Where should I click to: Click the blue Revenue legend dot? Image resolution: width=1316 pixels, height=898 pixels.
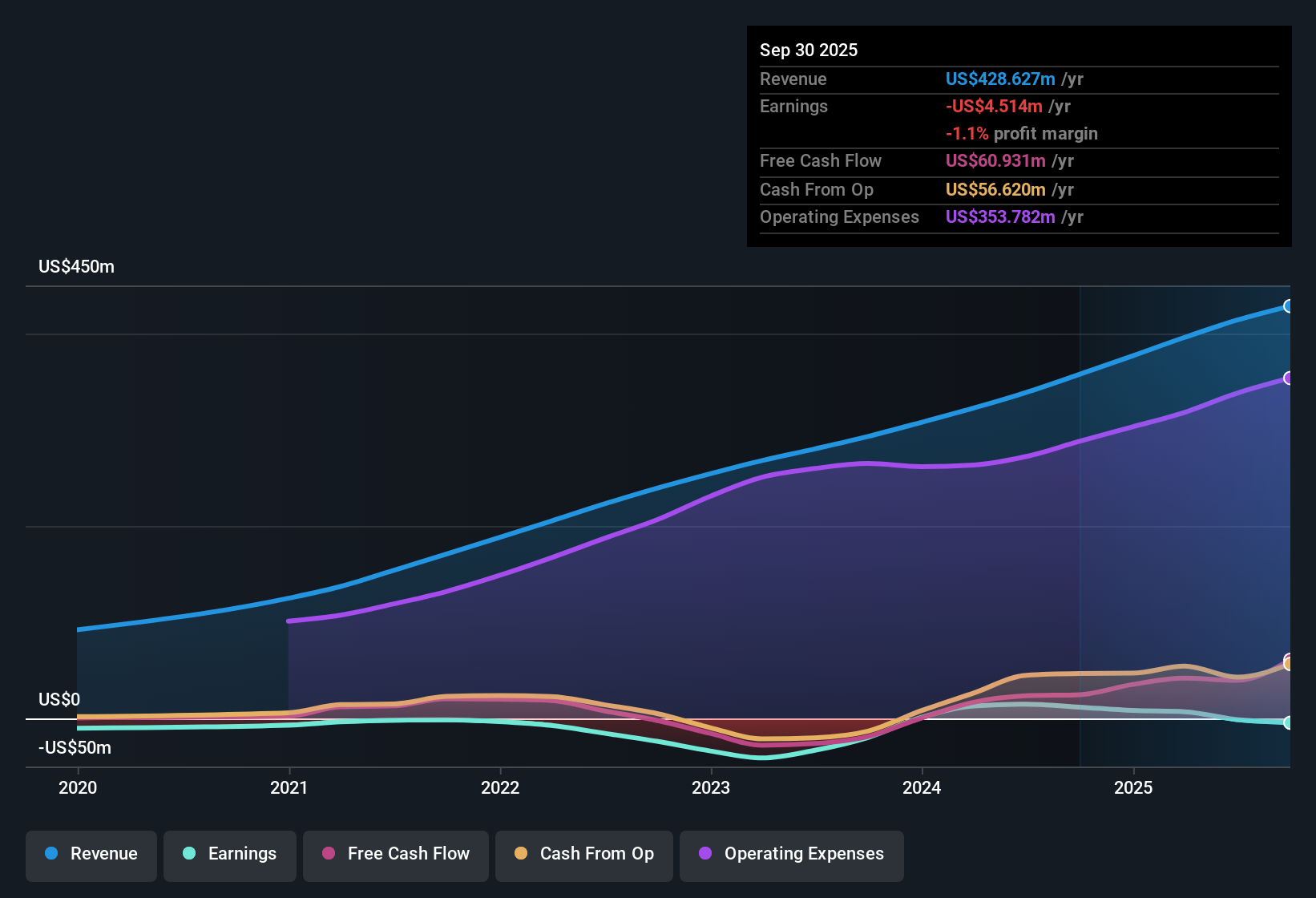[x=50, y=854]
